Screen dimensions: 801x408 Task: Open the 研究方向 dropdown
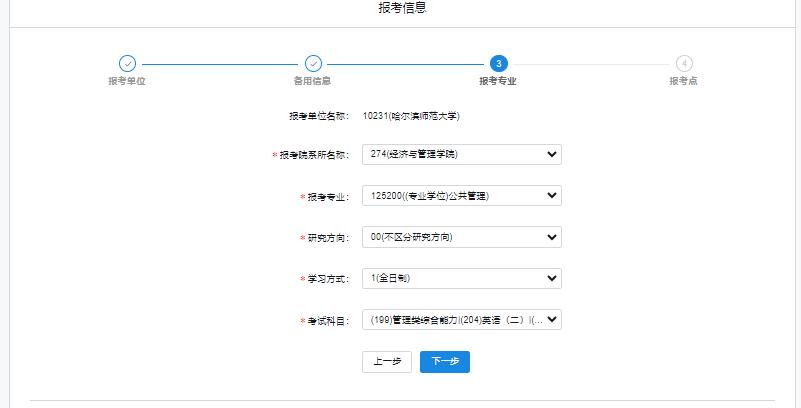click(461, 237)
